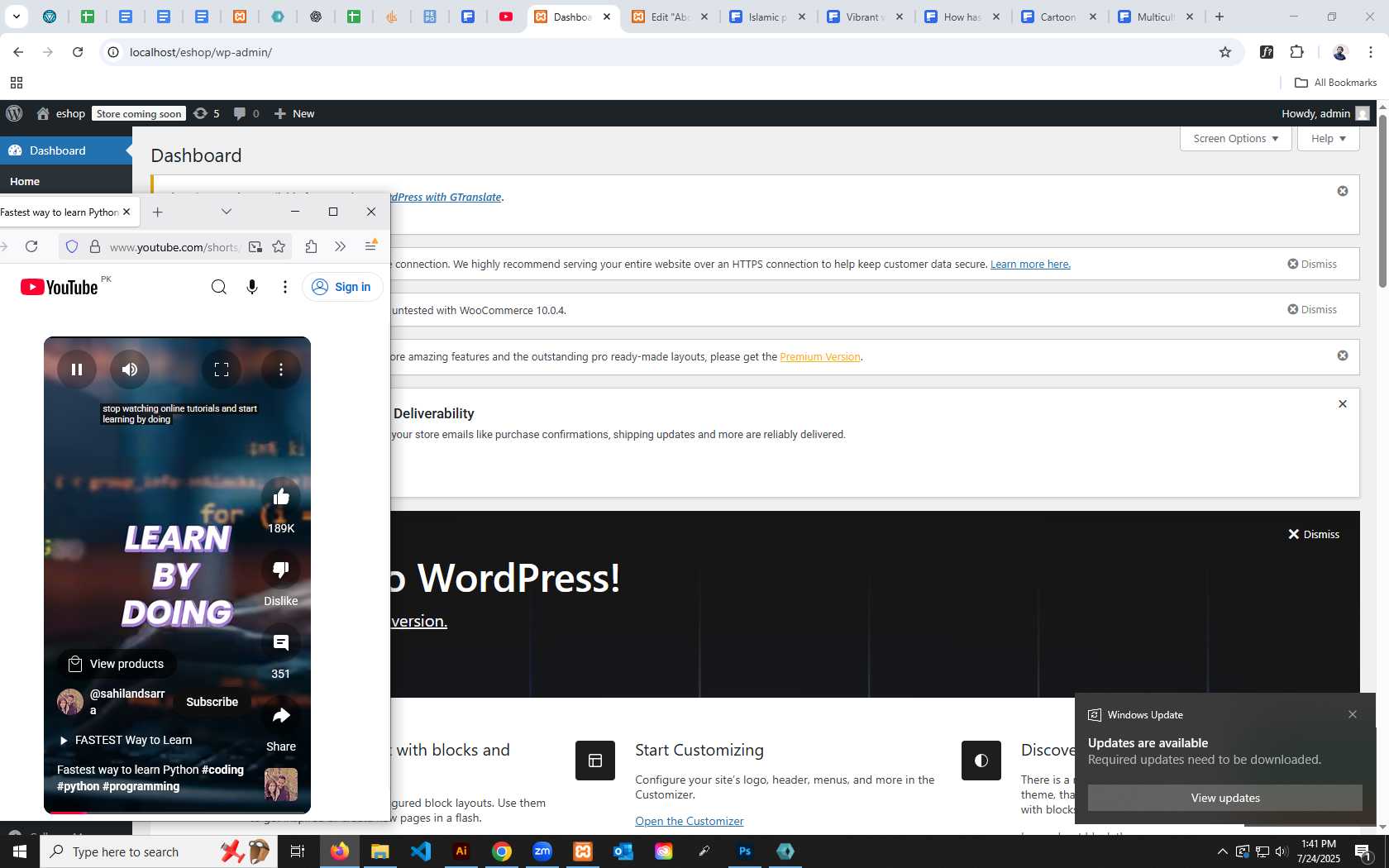Toggle fullscreen on the YouTube short

point(222,370)
